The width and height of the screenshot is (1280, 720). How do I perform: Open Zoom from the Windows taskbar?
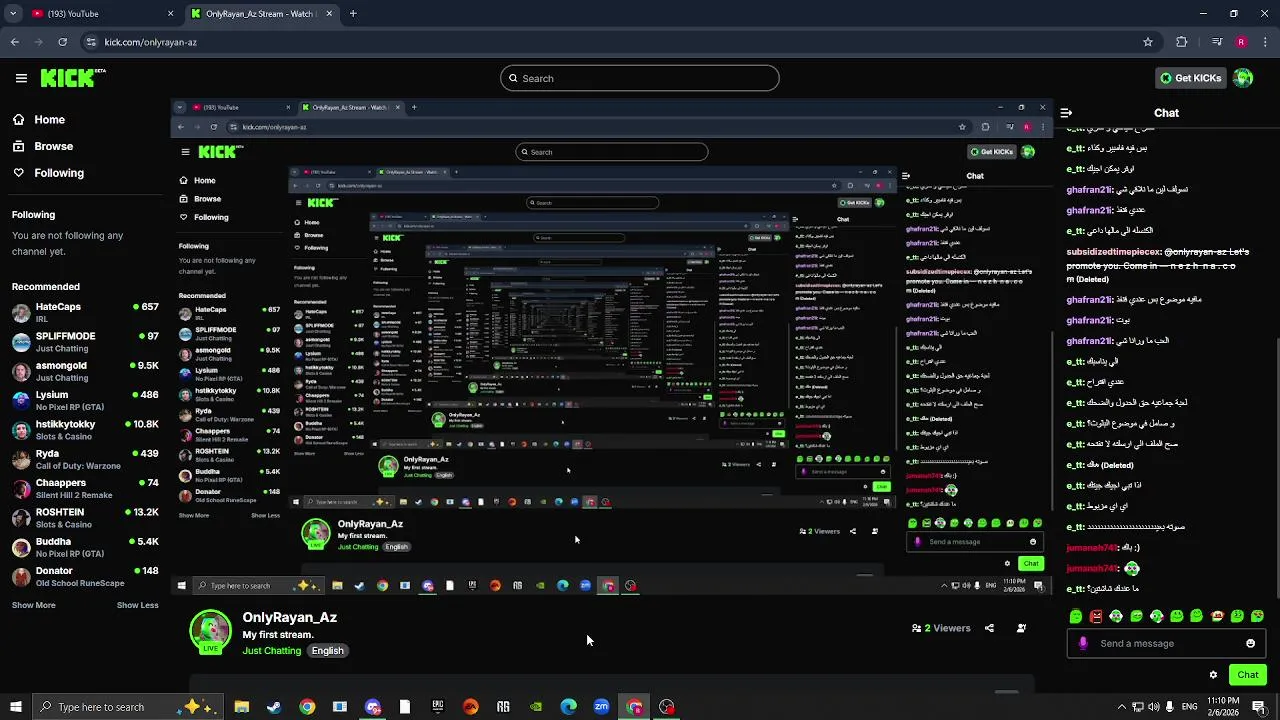coord(601,707)
